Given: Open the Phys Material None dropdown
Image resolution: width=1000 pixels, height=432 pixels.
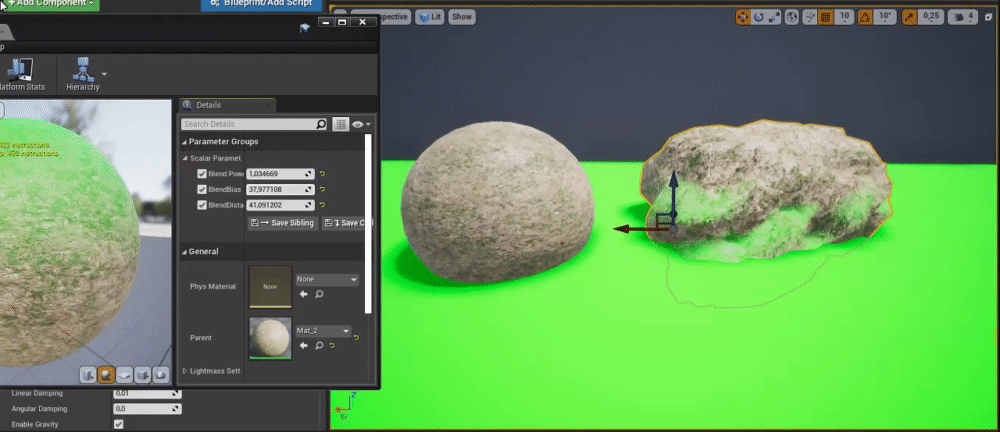Looking at the screenshot, I should click(326, 280).
